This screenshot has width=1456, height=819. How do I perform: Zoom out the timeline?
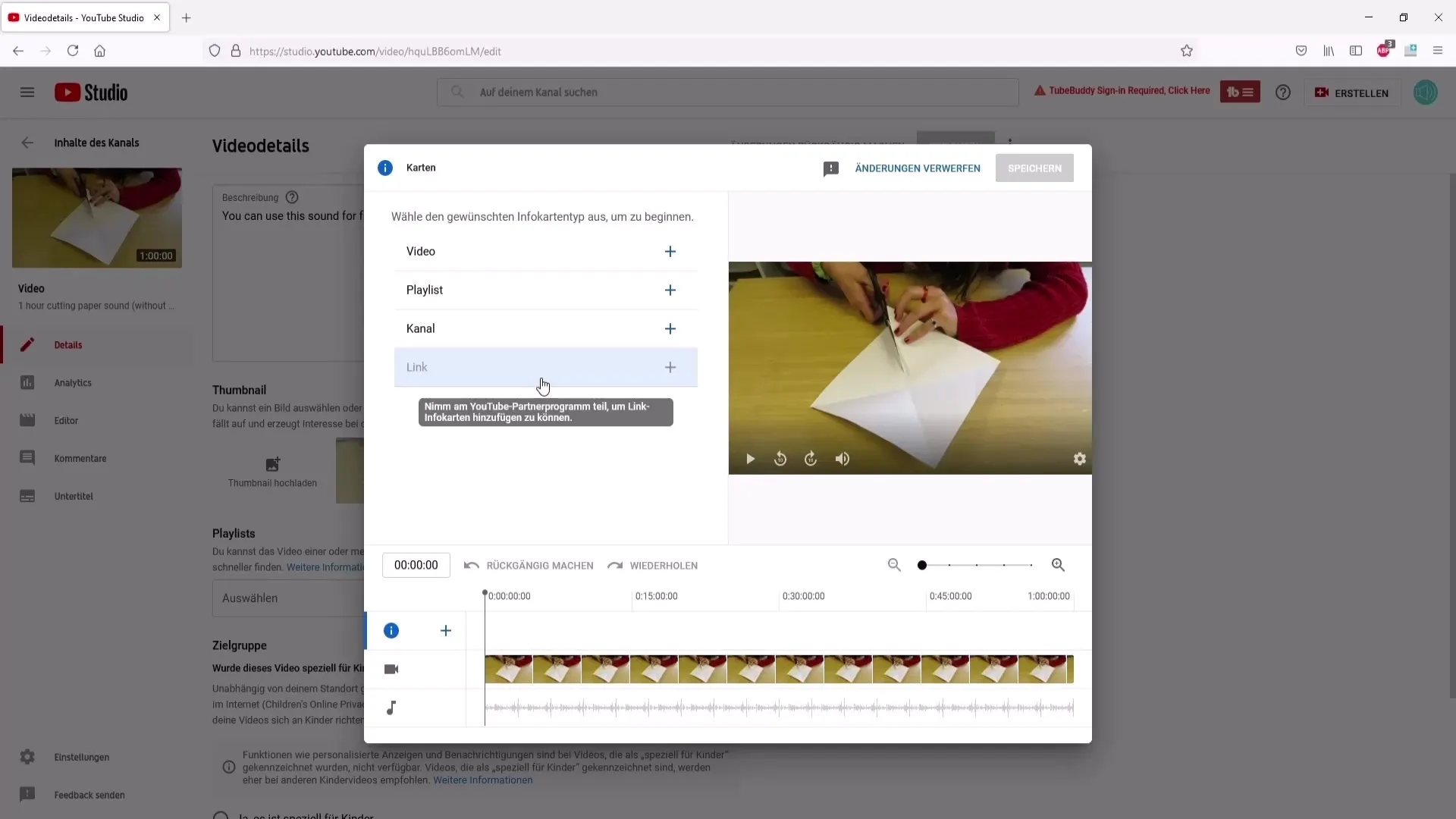coord(894,565)
